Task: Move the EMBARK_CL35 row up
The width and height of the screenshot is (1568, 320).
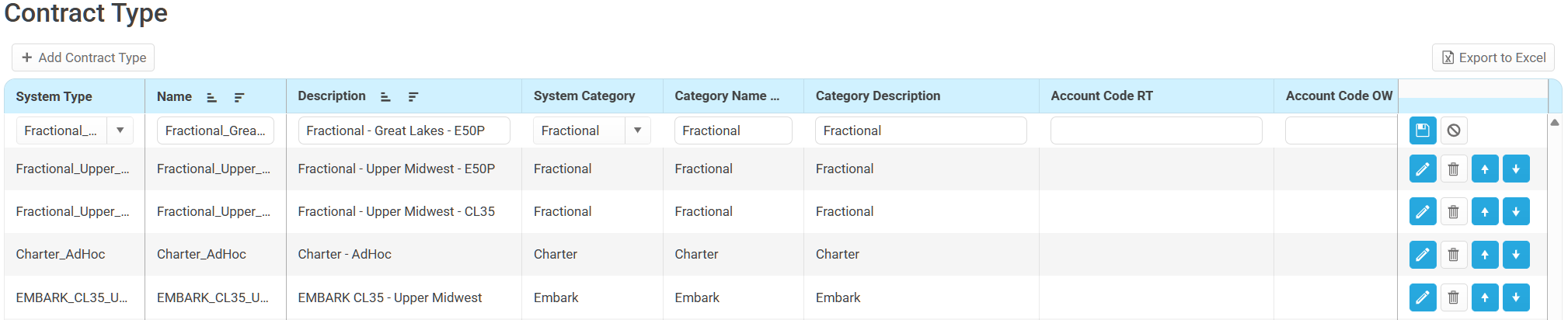Action: click(x=1484, y=297)
